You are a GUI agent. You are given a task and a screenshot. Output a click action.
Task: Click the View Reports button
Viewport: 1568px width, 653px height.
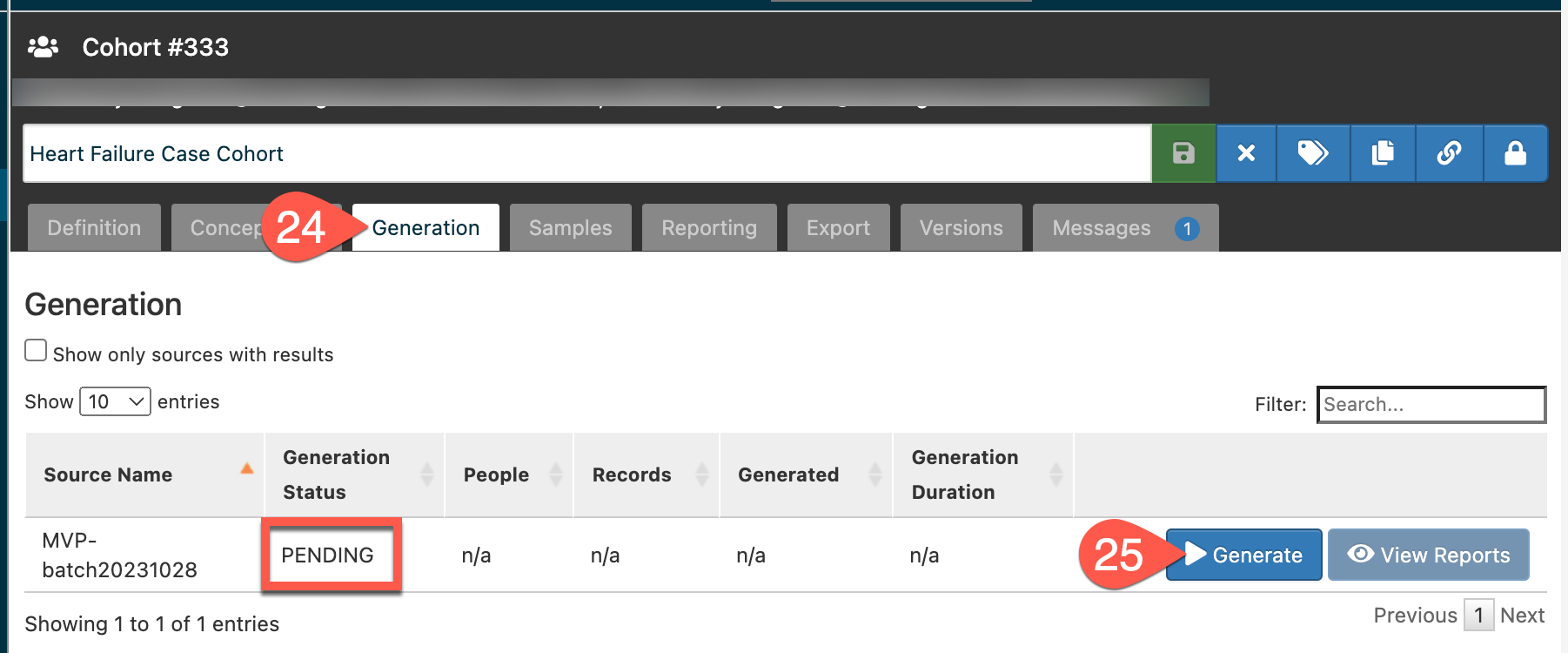click(x=1429, y=555)
